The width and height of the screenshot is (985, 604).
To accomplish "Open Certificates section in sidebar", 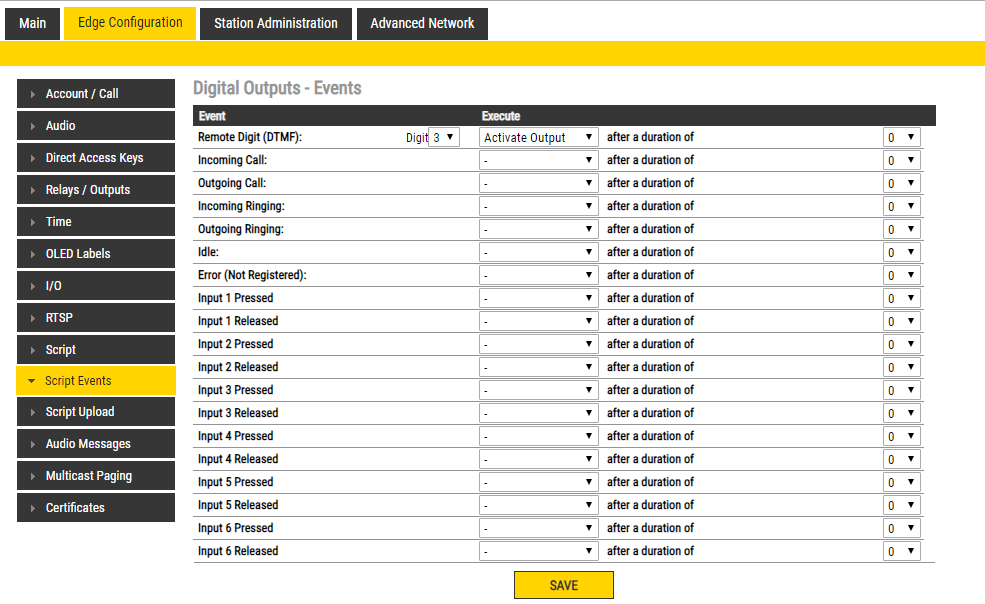I will tap(96, 508).
